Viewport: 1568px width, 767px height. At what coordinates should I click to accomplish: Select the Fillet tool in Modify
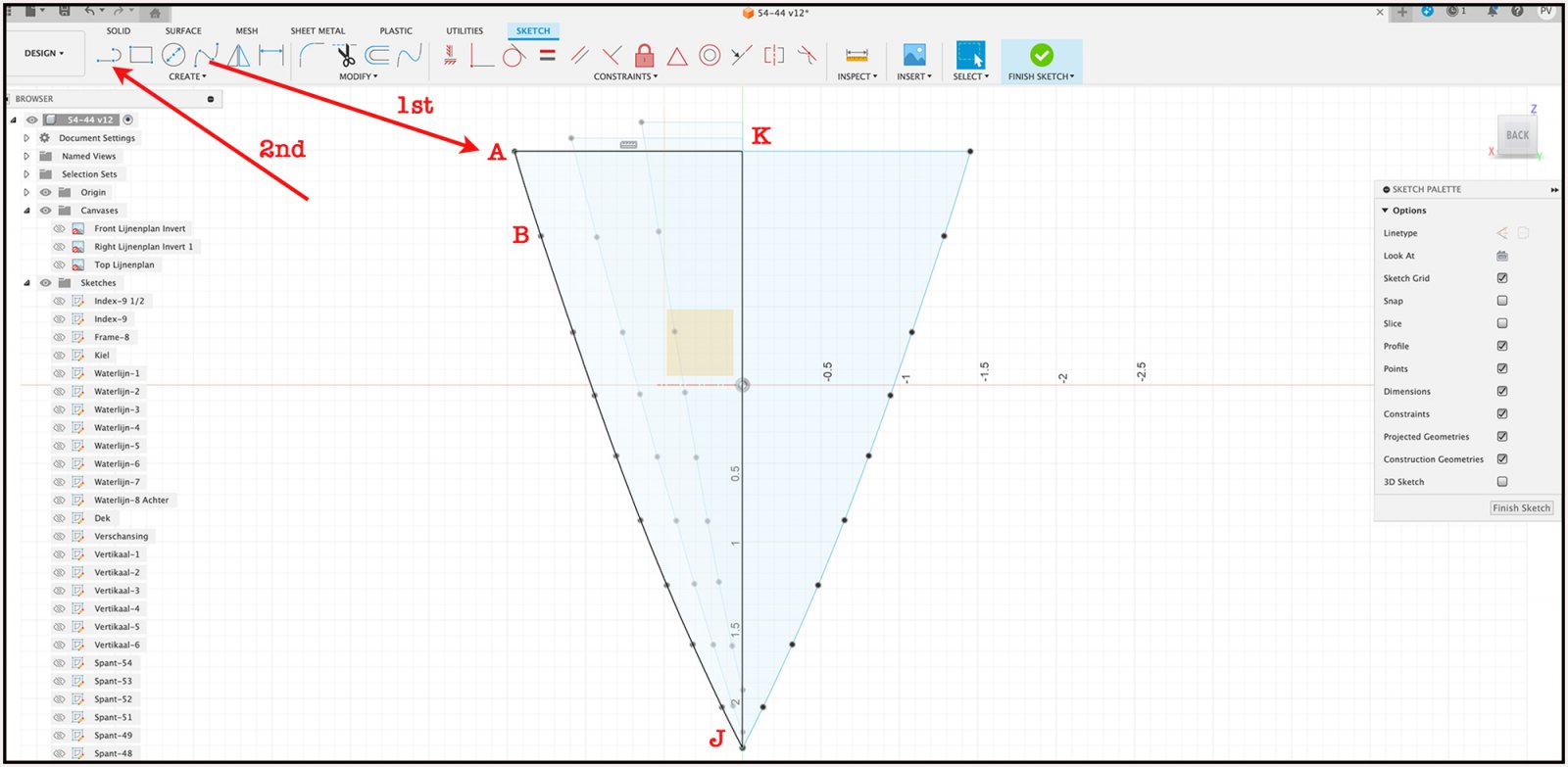[311, 55]
